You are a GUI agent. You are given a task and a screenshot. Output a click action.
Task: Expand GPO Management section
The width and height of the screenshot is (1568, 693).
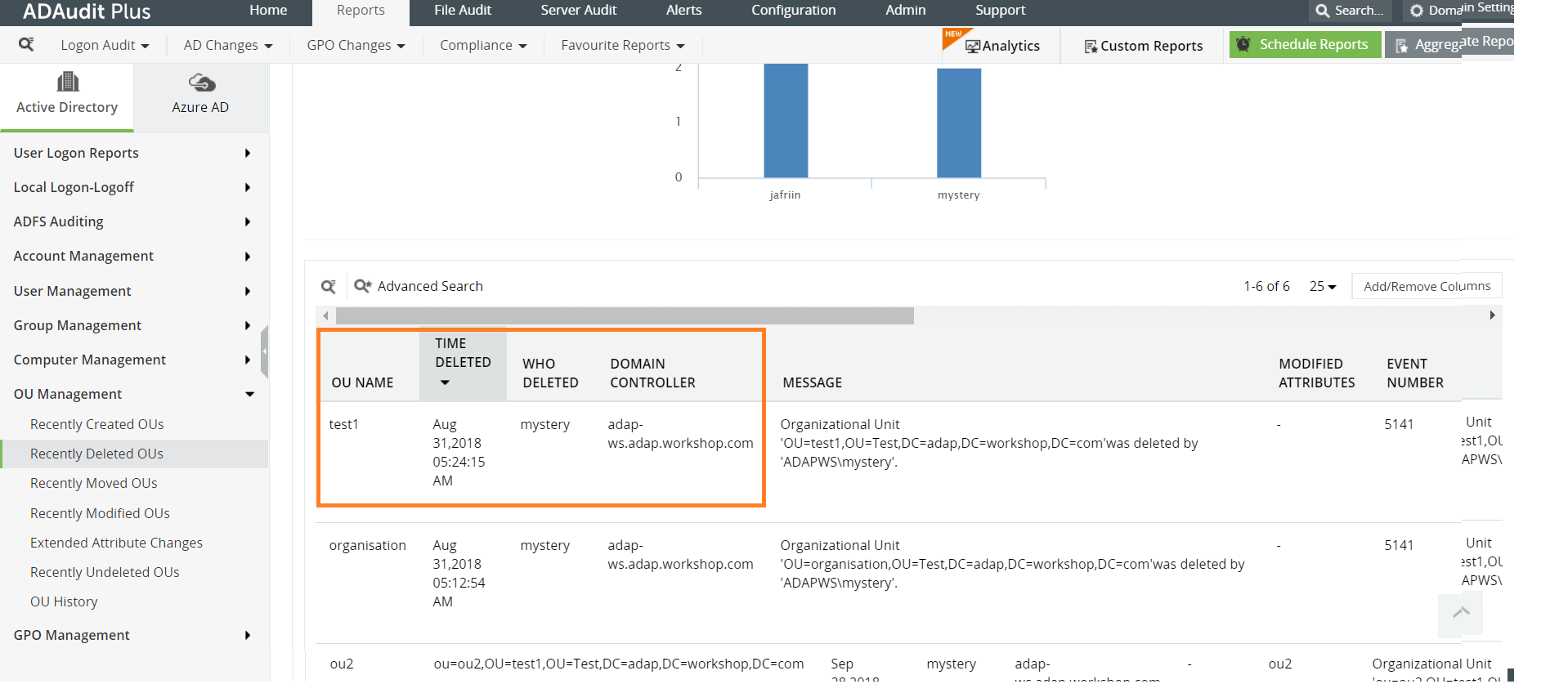click(x=134, y=635)
